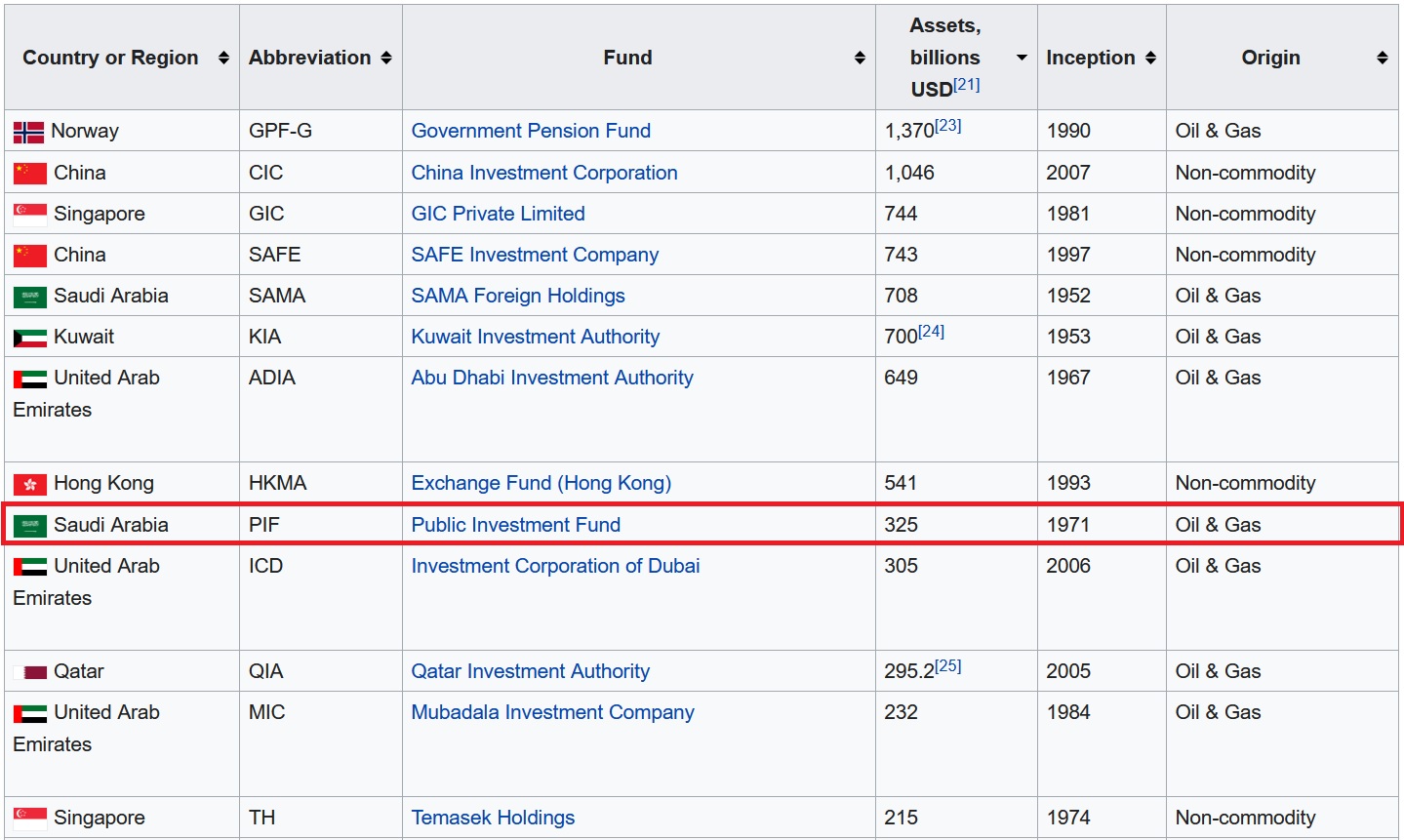Click the Qatar country name
This screenshot has height=840, width=1404.
(79, 671)
